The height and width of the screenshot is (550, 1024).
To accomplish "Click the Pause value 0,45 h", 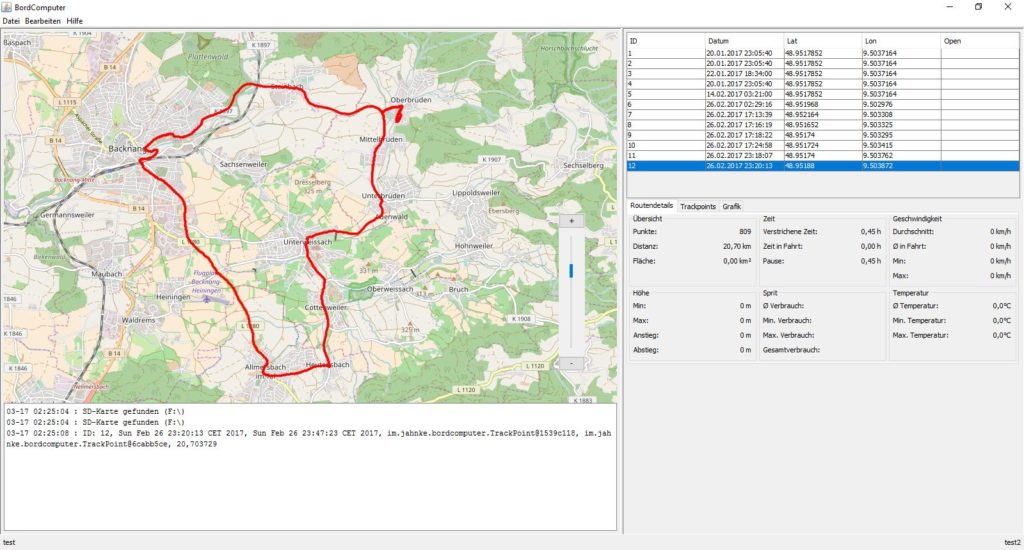I will point(871,261).
